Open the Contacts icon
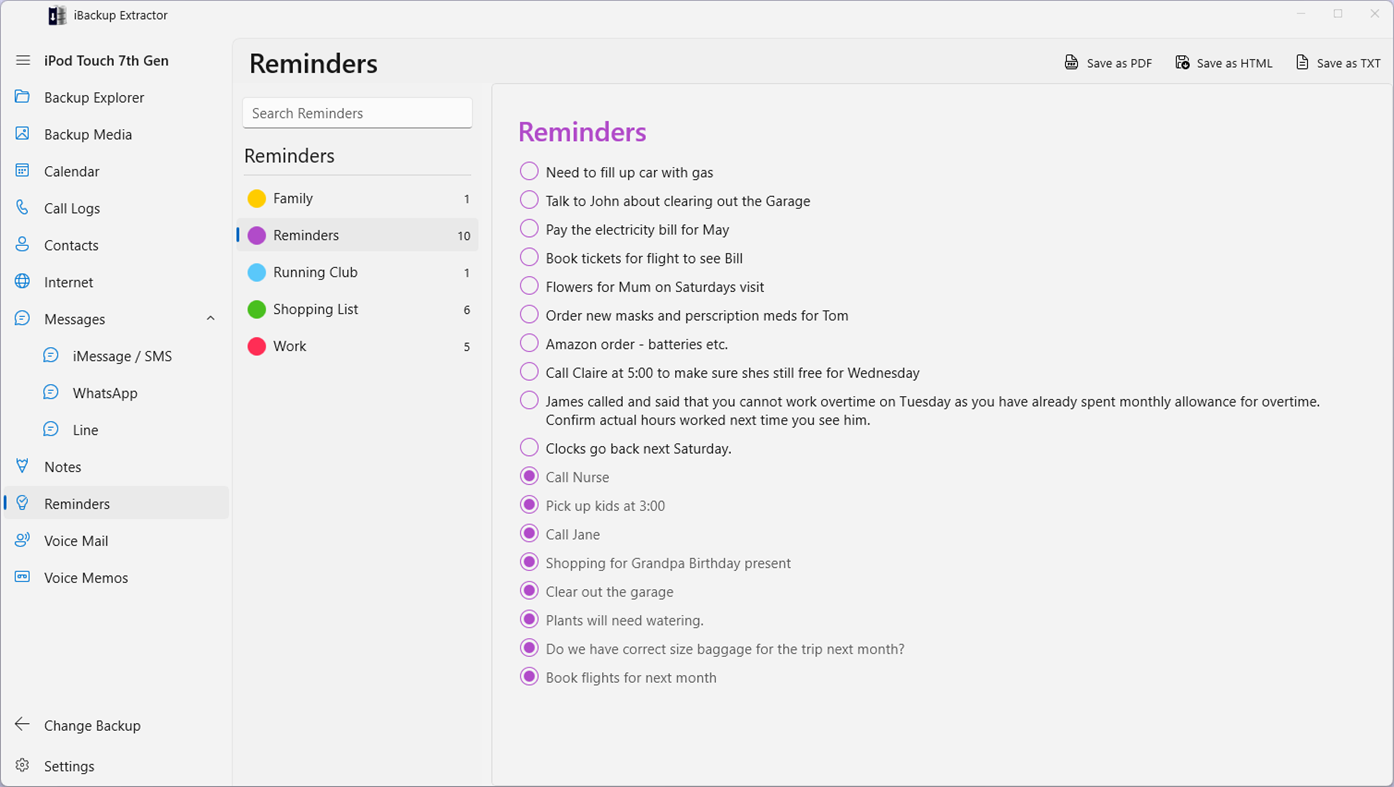1394x787 pixels. point(22,245)
